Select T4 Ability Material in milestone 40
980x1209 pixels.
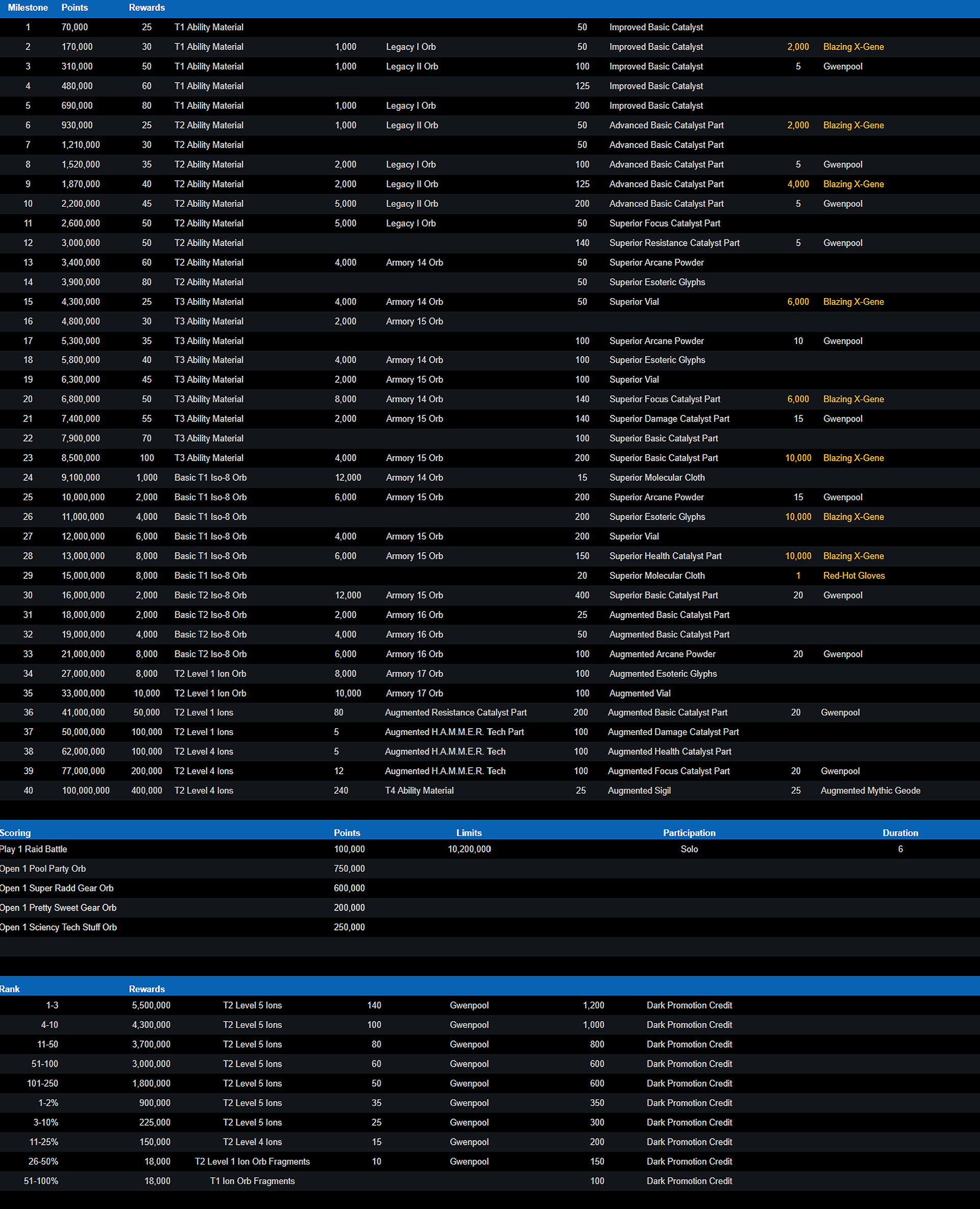coord(419,791)
